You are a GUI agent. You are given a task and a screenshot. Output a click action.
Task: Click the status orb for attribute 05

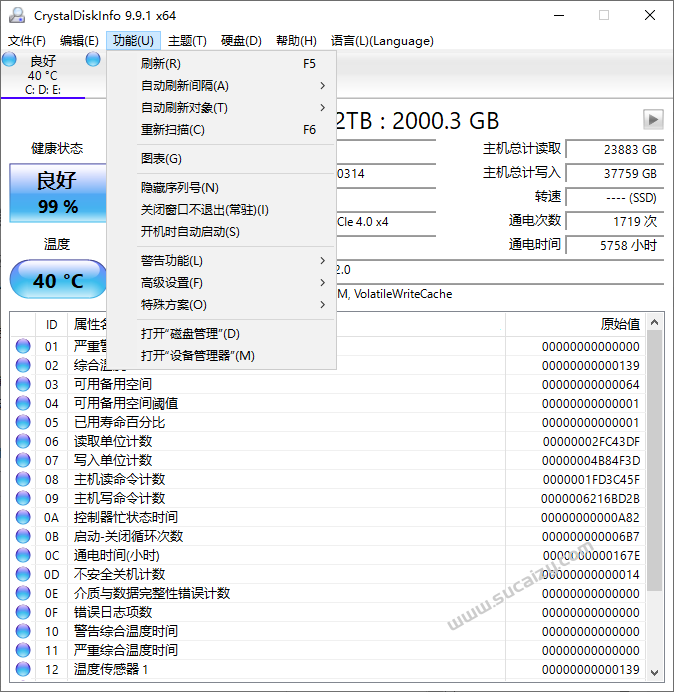[x=23, y=422]
